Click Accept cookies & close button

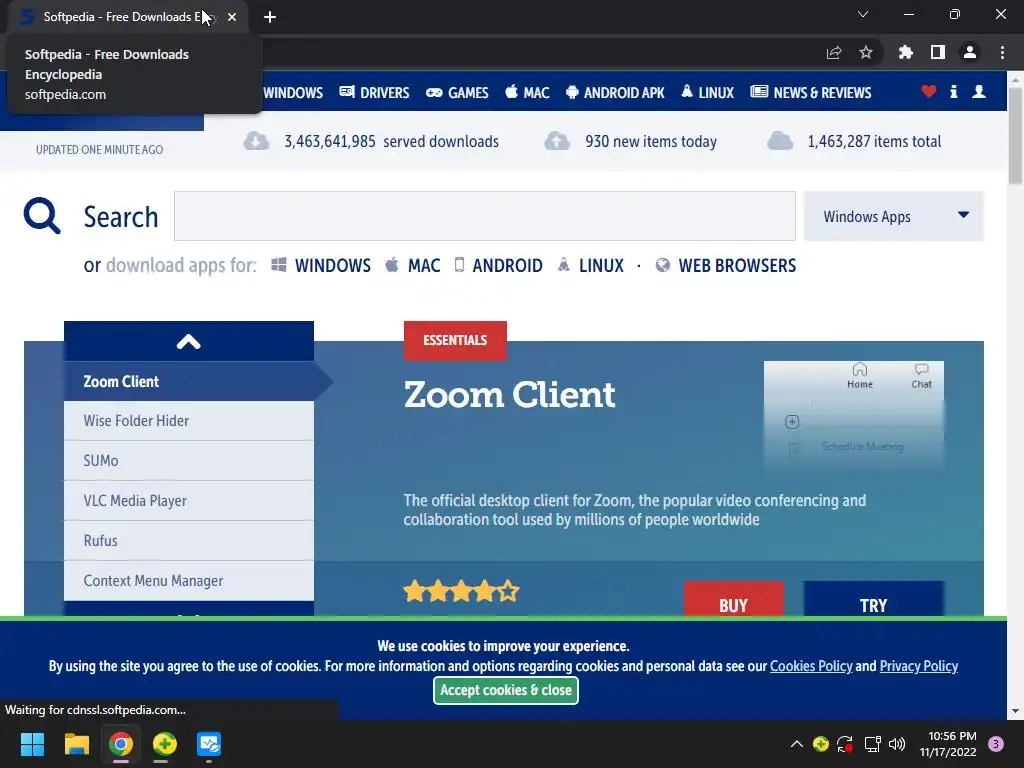tap(505, 690)
